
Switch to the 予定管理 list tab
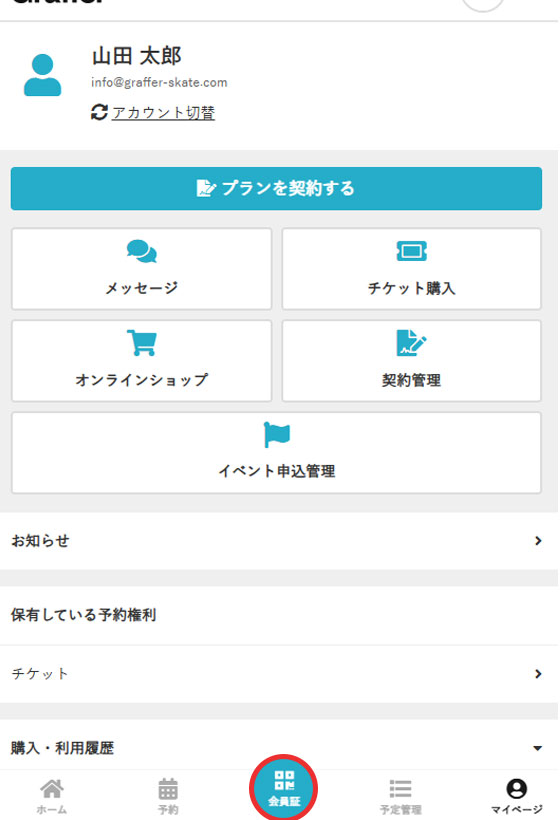pos(401,795)
